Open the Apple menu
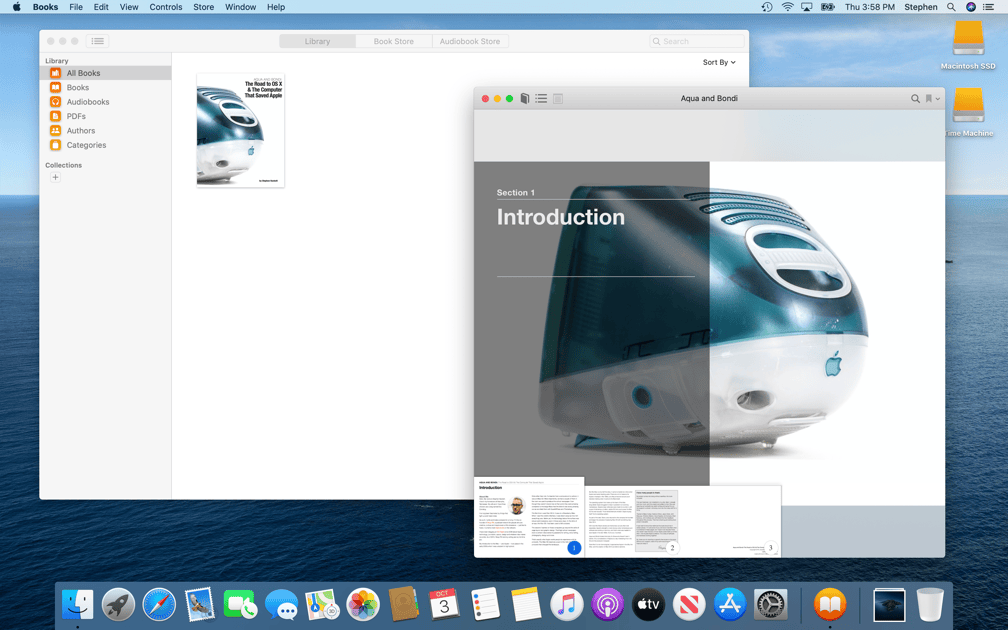This screenshot has height=630, width=1008. [16, 7]
